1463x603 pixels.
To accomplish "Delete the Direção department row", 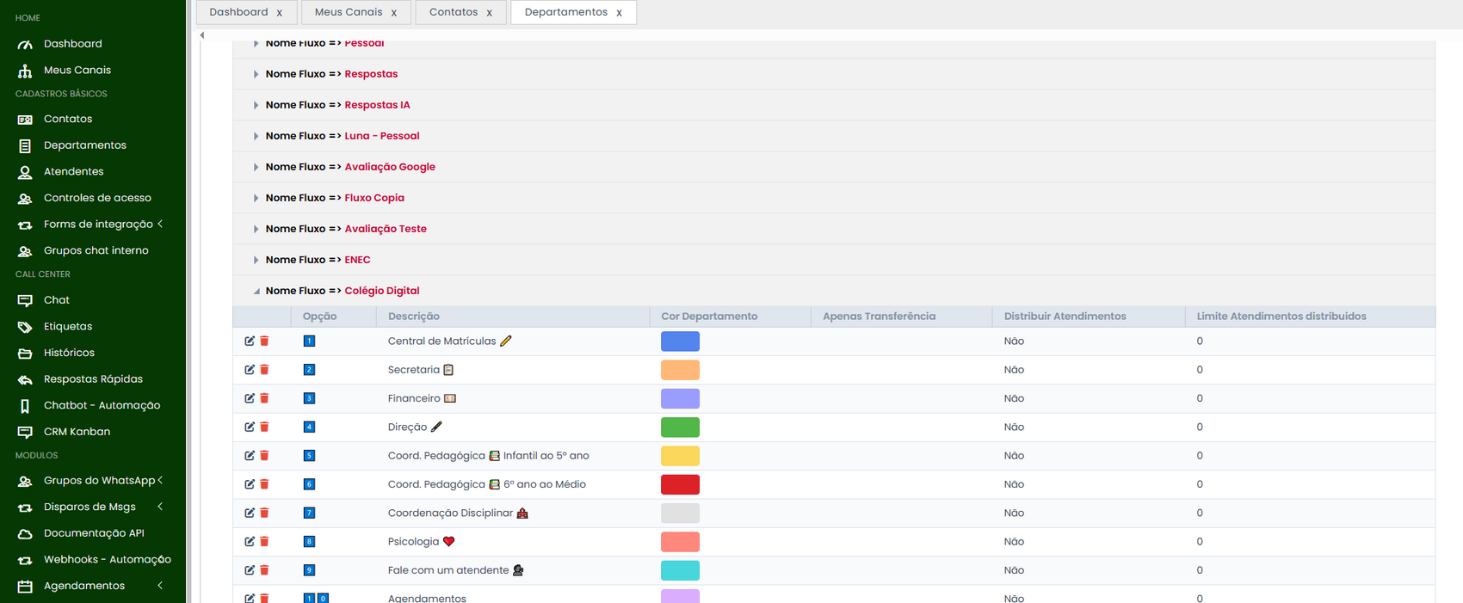I will click(264, 427).
